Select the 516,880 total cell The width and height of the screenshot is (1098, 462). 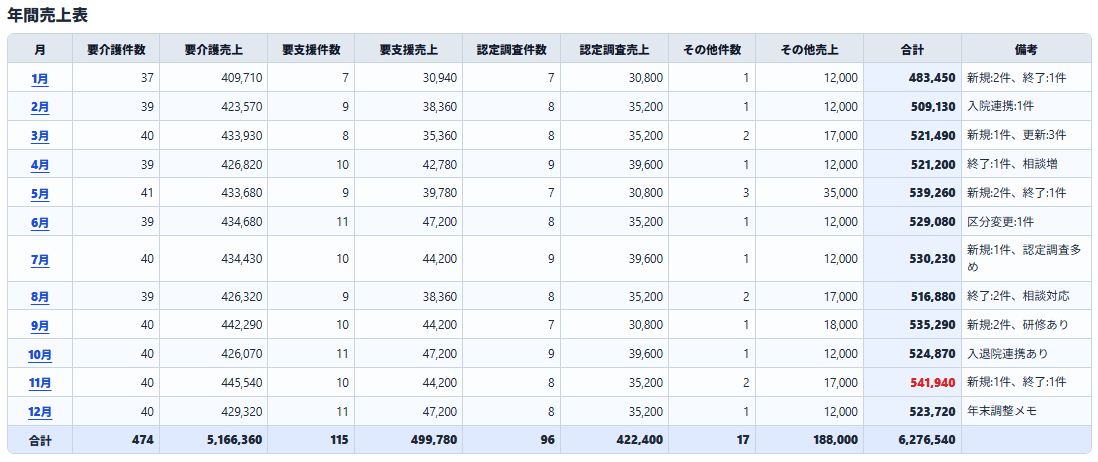click(x=912, y=296)
